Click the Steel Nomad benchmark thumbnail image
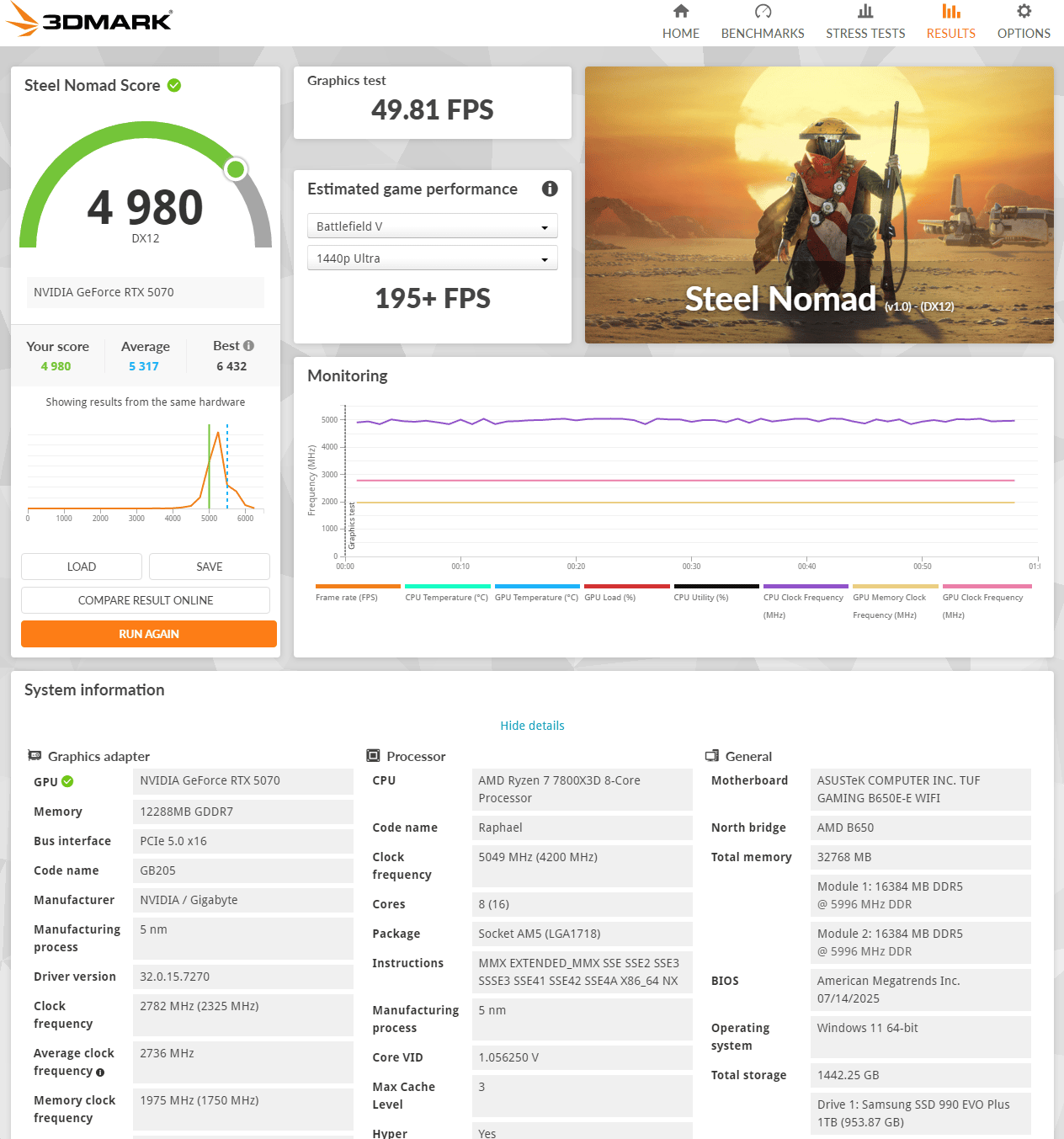The width and height of the screenshot is (1064, 1139). (x=819, y=205)
